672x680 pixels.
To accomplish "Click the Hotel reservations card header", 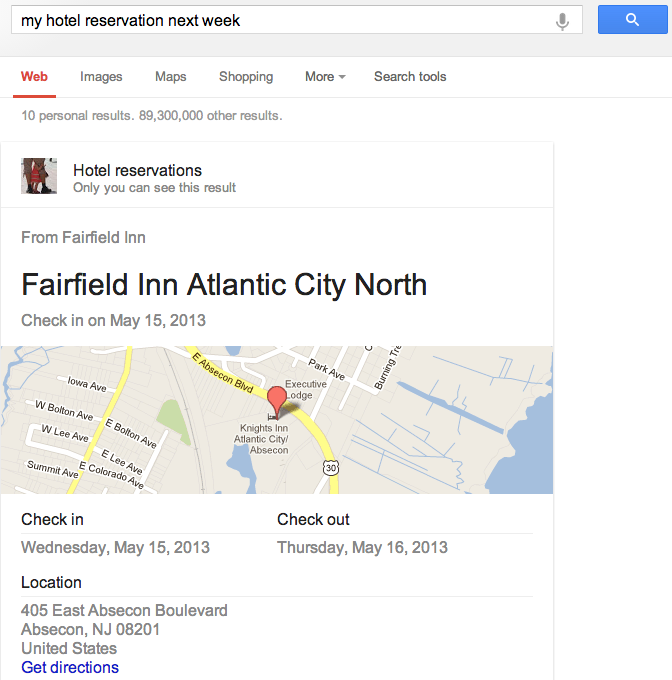I will click(137, 171).
